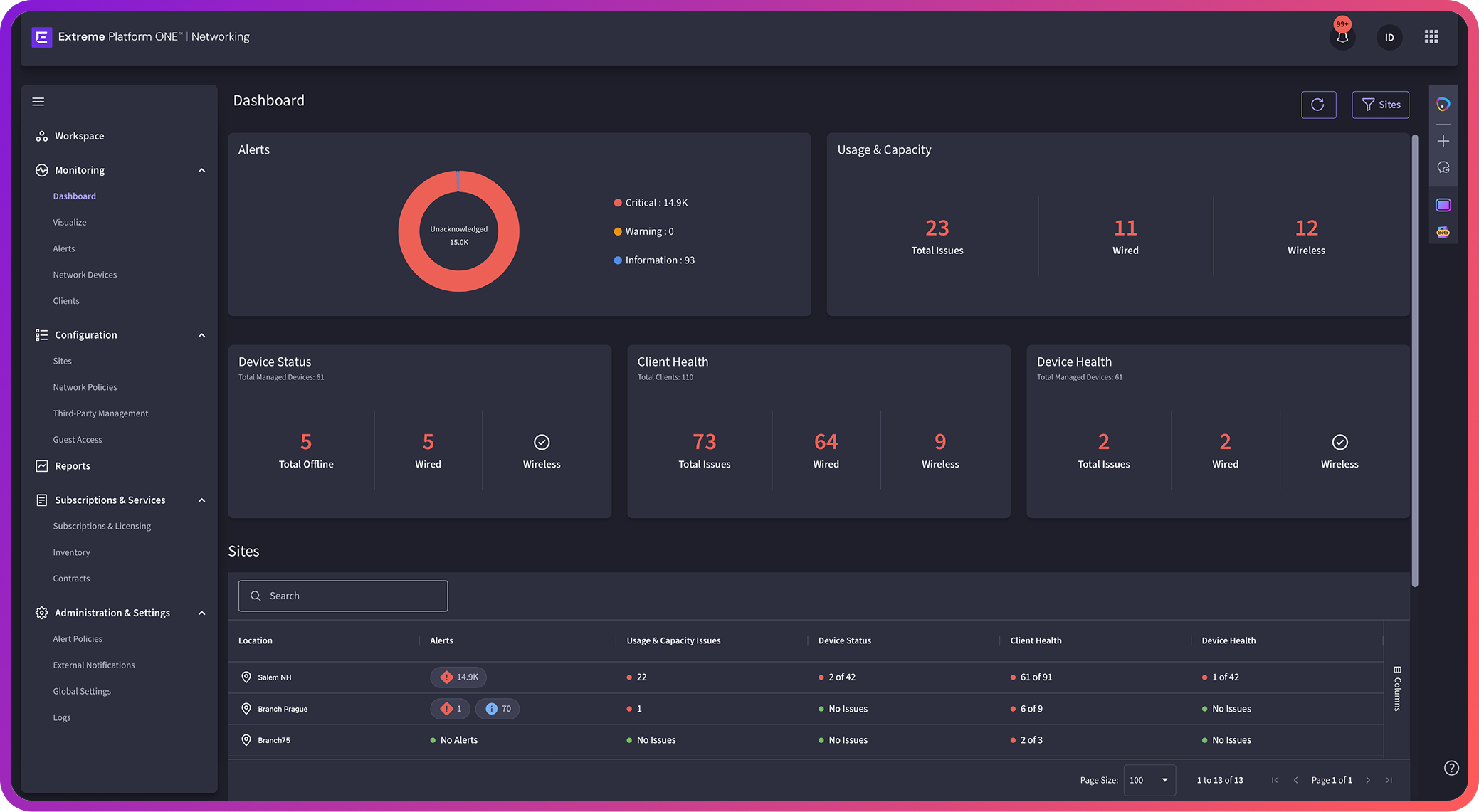The image size is (1479, 812).
Task: Click the Reports chart icon
Action: [x=42, y=466]
